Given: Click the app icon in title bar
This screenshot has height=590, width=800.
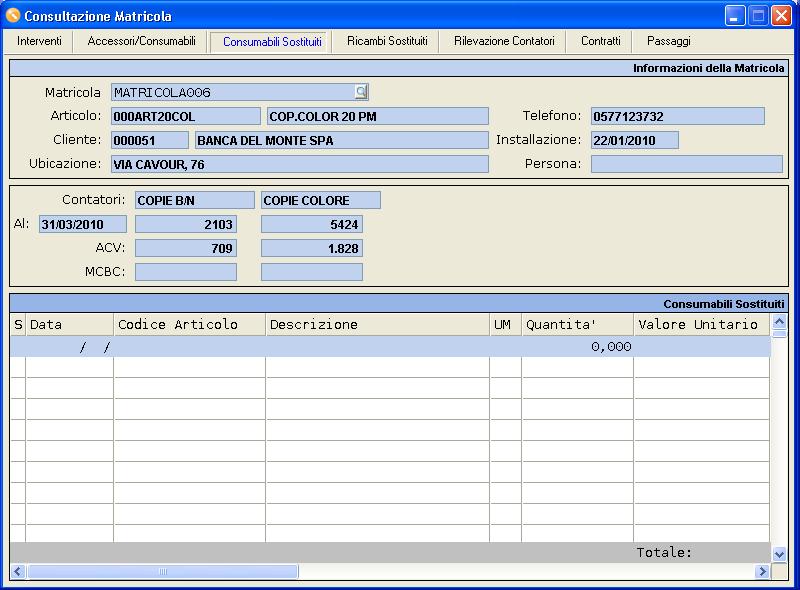Looking at the screenshot, I should pyautogui.click(x=13, y=16).
